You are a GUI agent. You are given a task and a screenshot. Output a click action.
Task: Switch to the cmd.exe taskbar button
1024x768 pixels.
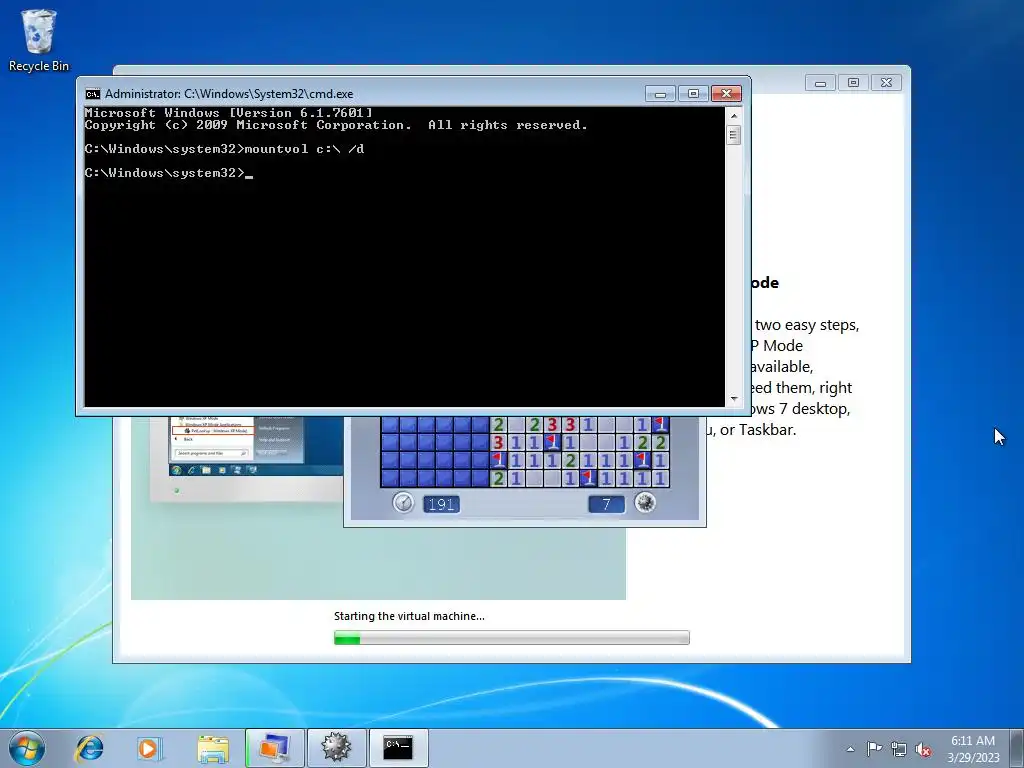coord(398,748)
